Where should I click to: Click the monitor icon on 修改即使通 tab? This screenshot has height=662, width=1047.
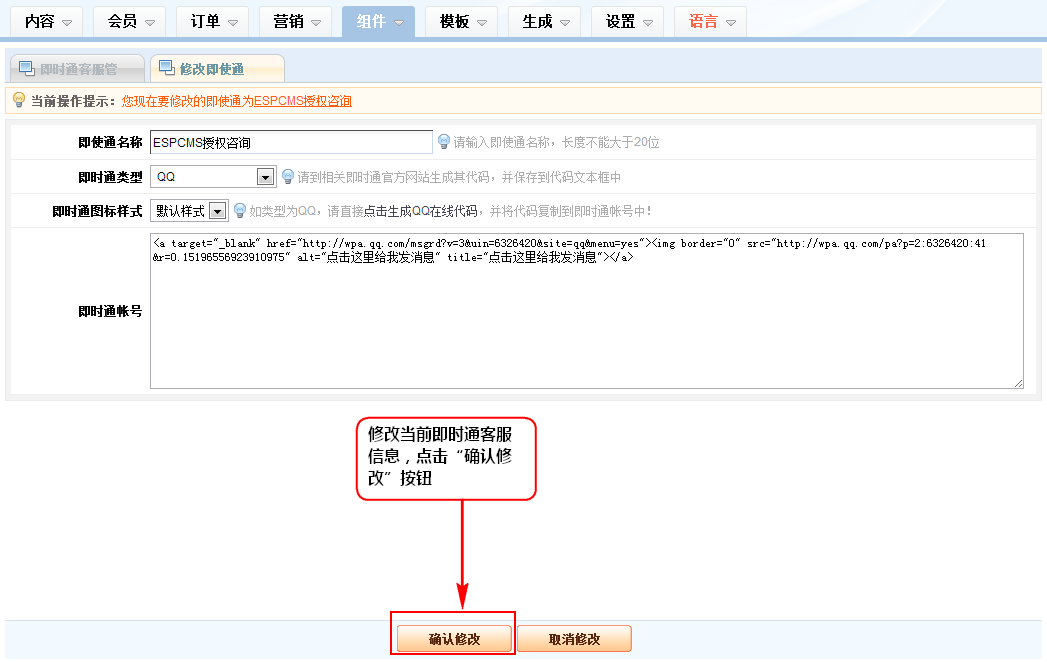[x=166, y=68]
